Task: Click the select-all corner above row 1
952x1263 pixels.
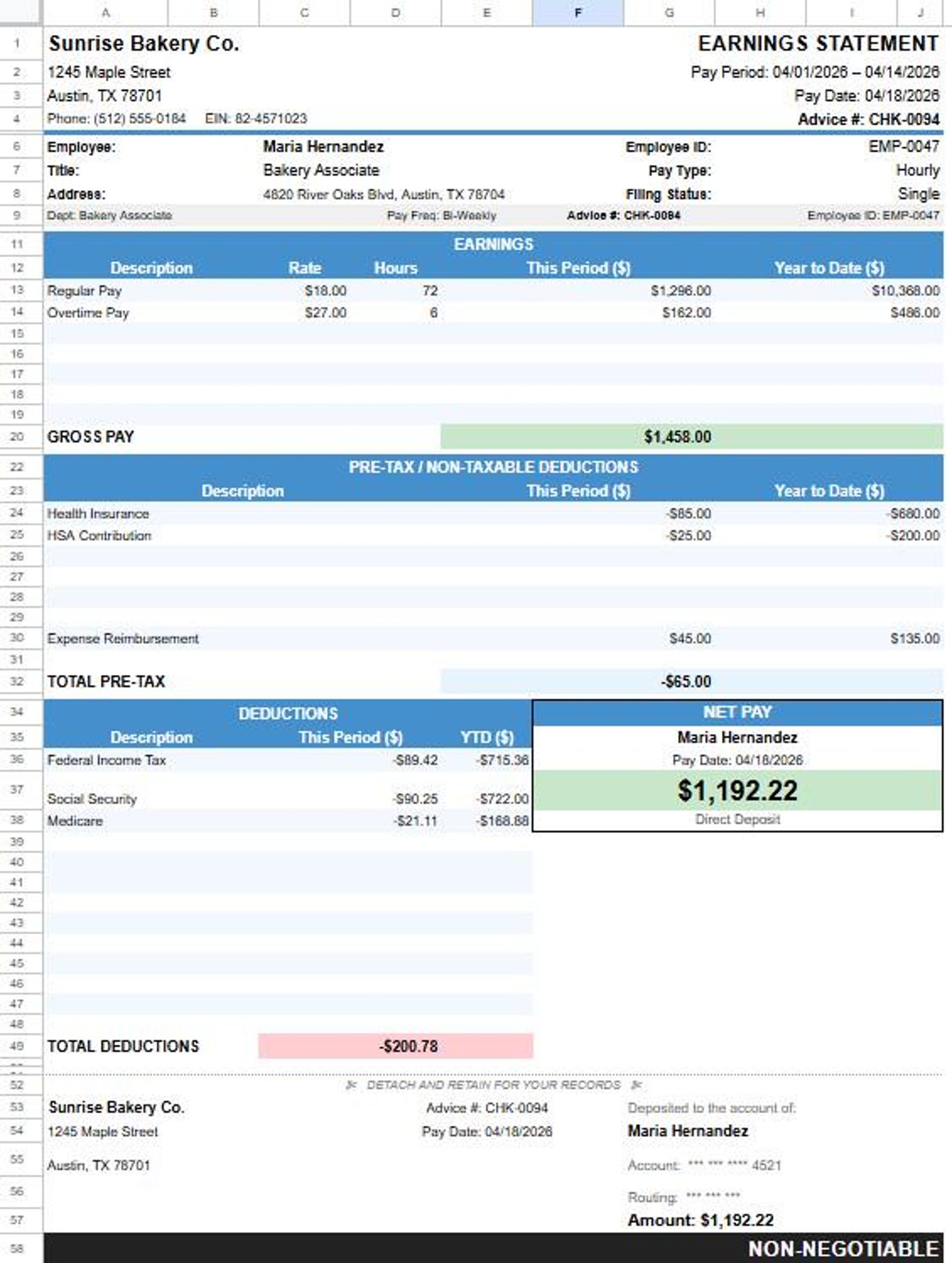Action: tap(22, 13)
